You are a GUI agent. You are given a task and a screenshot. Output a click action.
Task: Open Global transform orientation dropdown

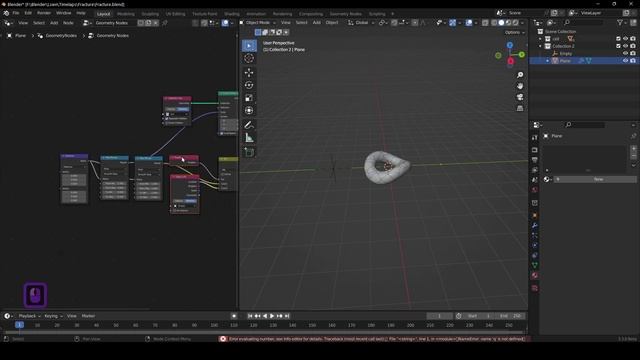[x=361, y=23]
